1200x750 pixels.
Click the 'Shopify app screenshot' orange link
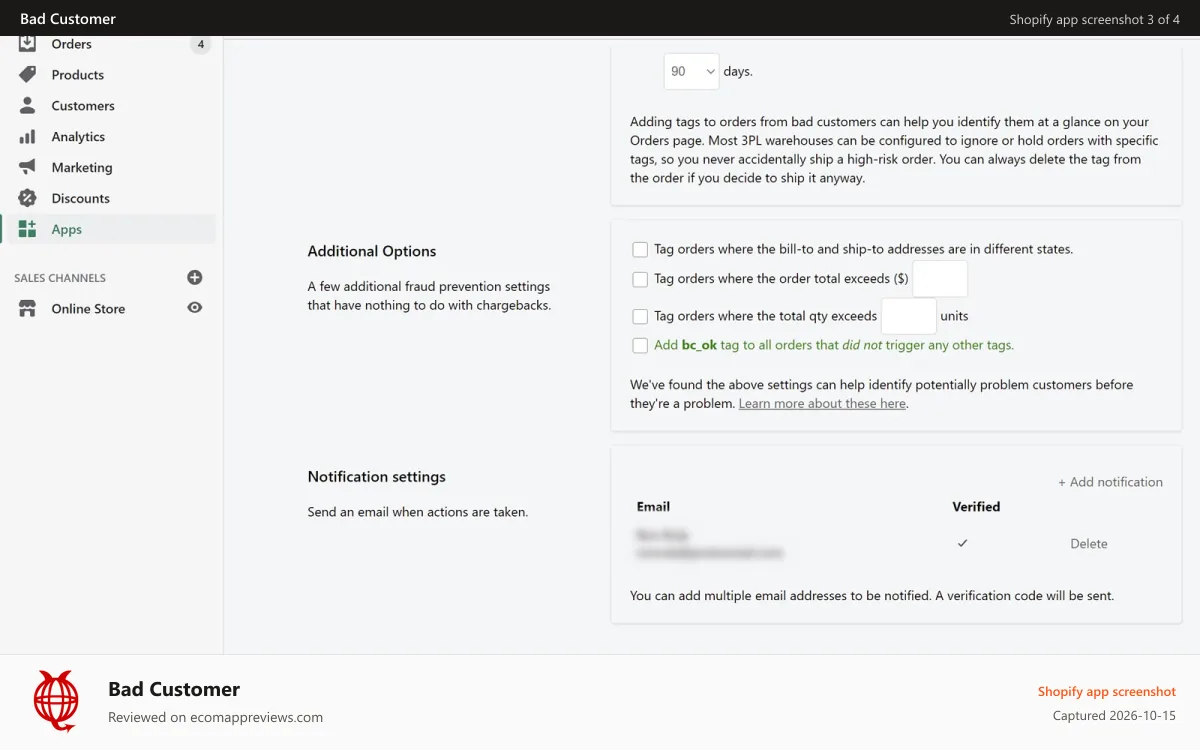(x=1106, y=692)
